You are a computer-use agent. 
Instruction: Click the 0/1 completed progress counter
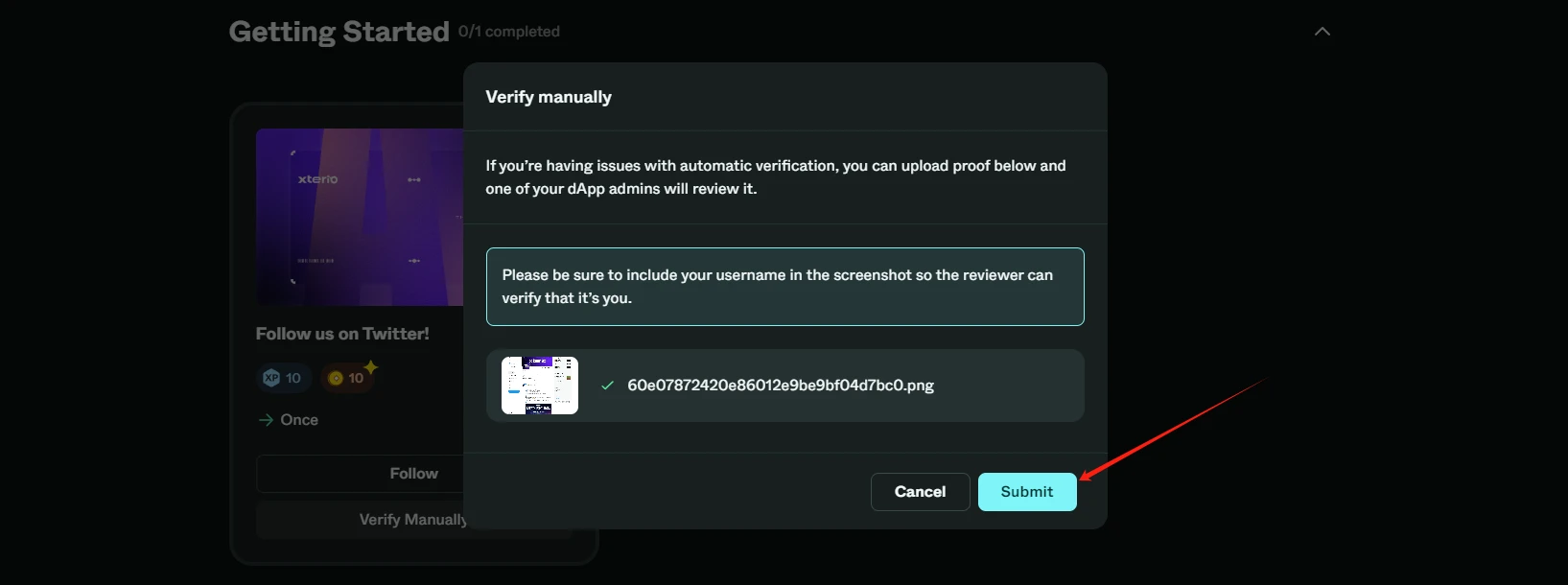click(509, 32)
